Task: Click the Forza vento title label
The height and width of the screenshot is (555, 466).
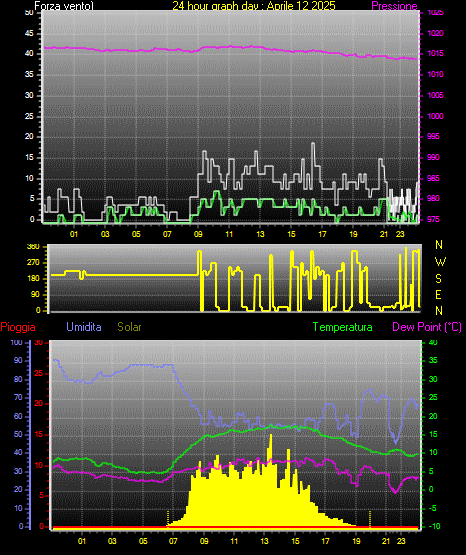Action: (x=64, y=6)
